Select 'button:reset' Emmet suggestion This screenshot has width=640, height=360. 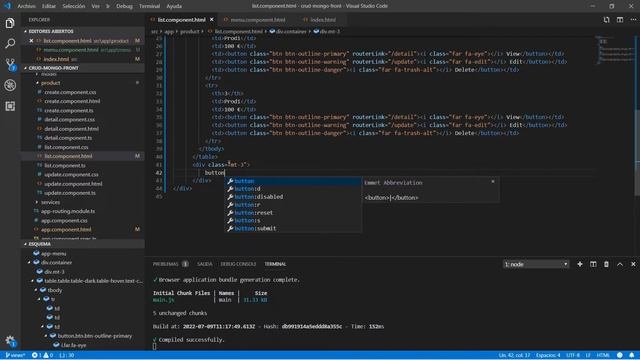point(293,213)
